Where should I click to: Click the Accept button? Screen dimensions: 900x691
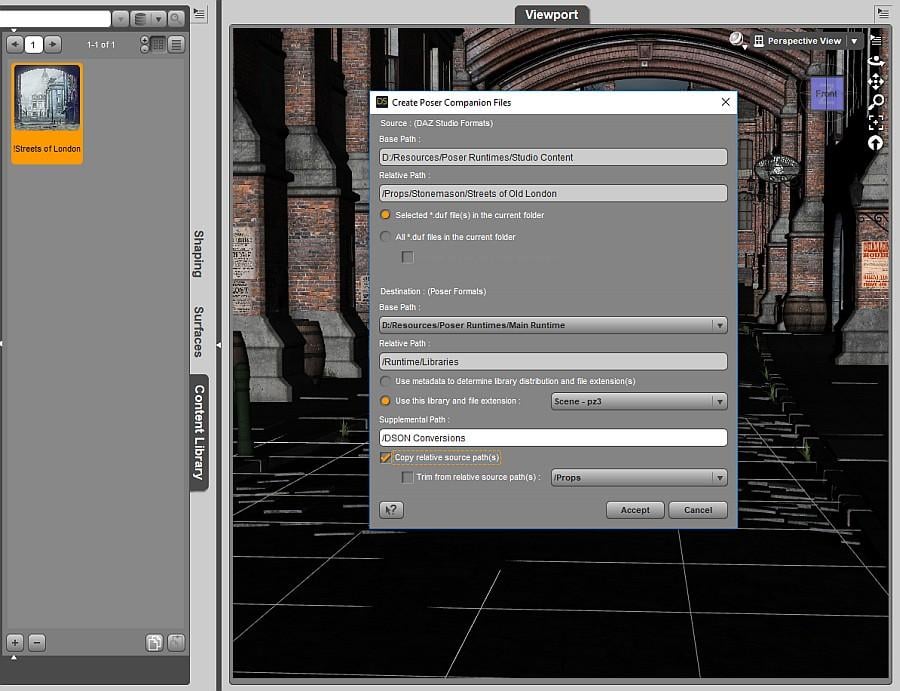click(635, 510)
